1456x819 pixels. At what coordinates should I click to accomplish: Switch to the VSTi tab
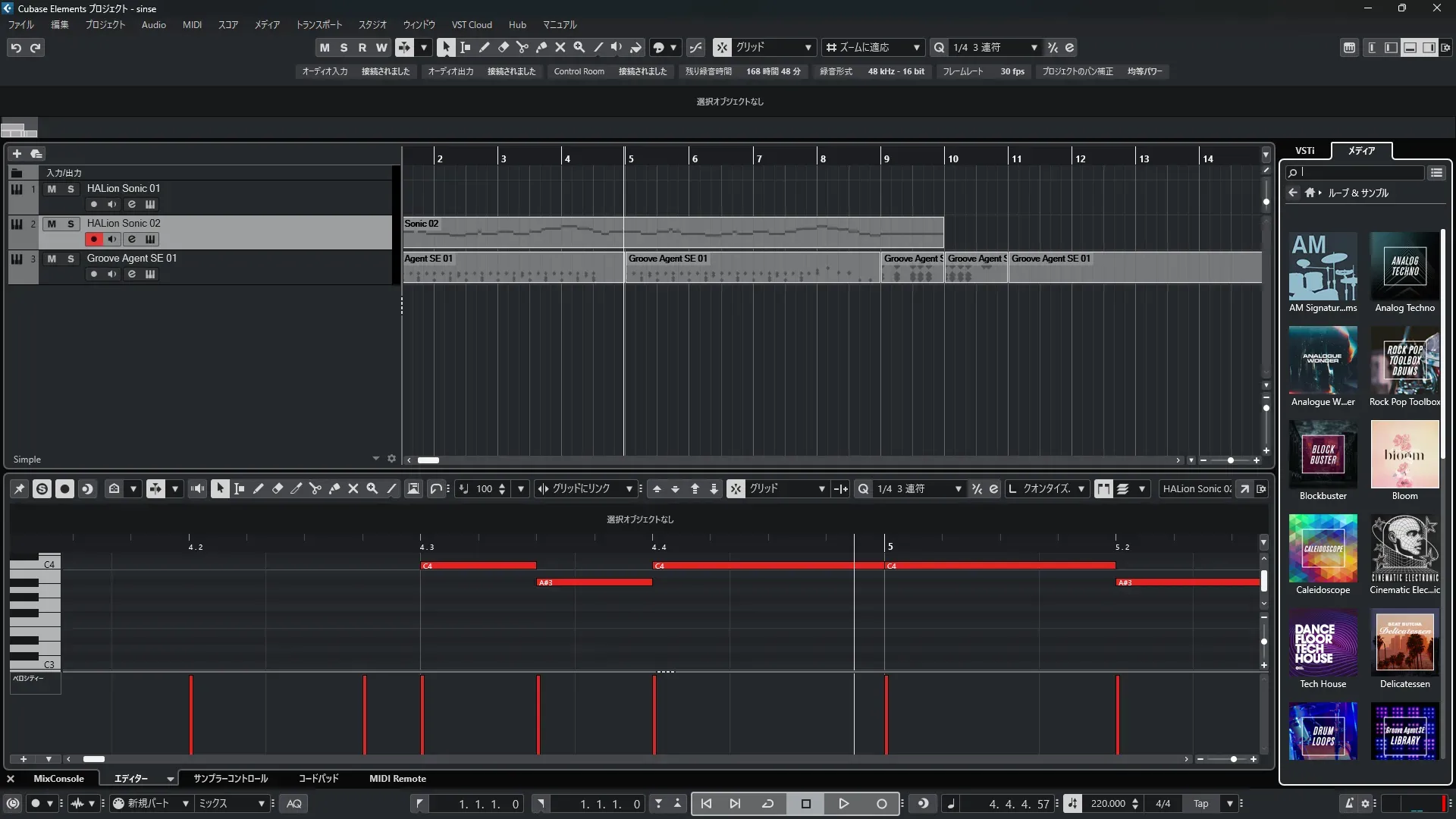pyautogui.click(x=1304, y=151)
